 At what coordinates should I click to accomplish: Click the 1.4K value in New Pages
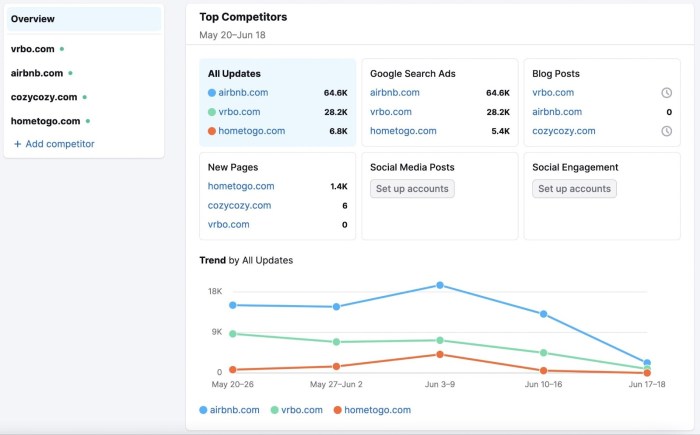tap(339, 186)
